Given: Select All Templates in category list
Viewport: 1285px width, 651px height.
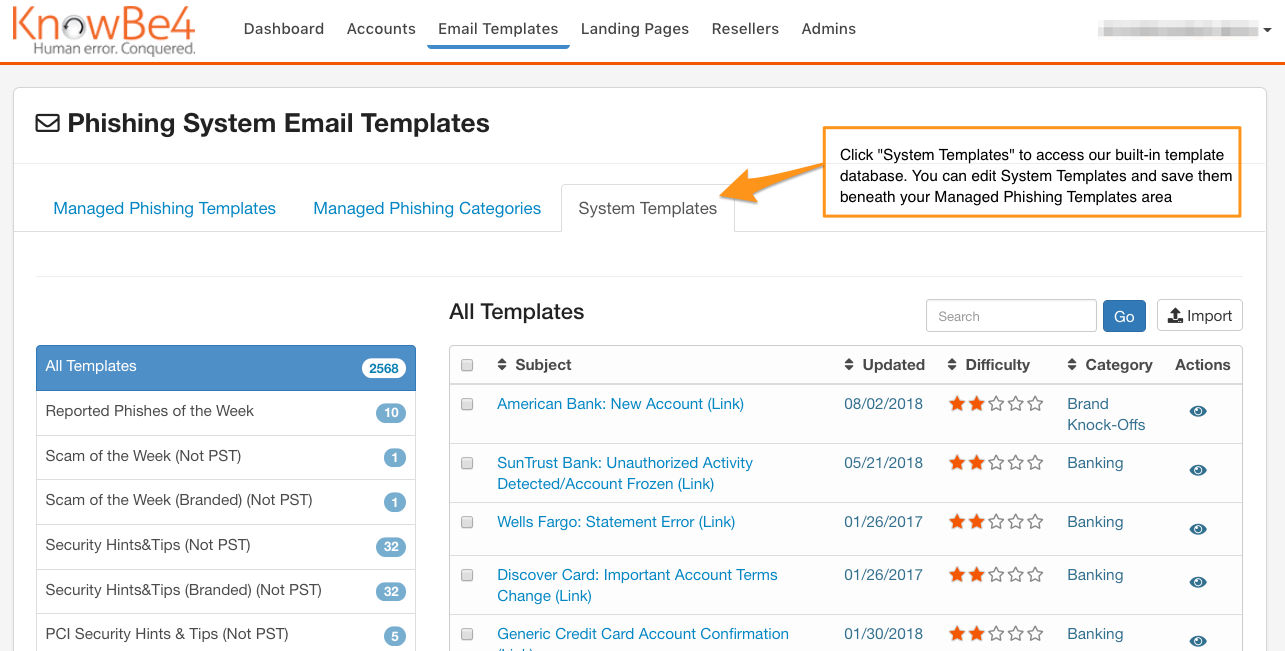Looking at the screenshot, I should coord(226,367).
